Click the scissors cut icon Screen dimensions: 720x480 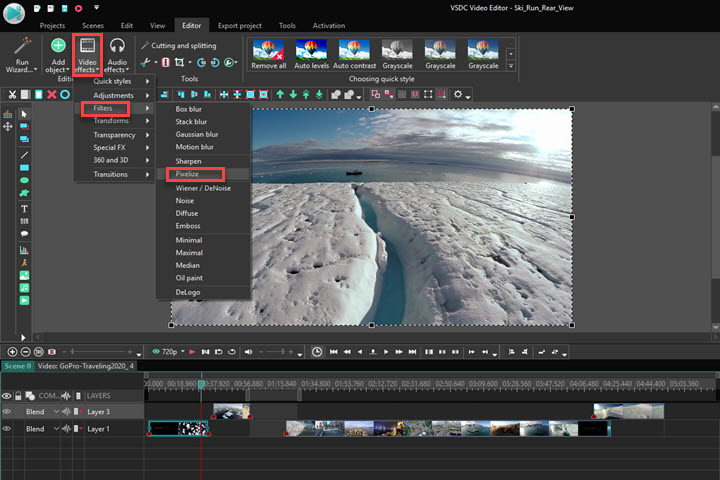click(x=11, y=94)
